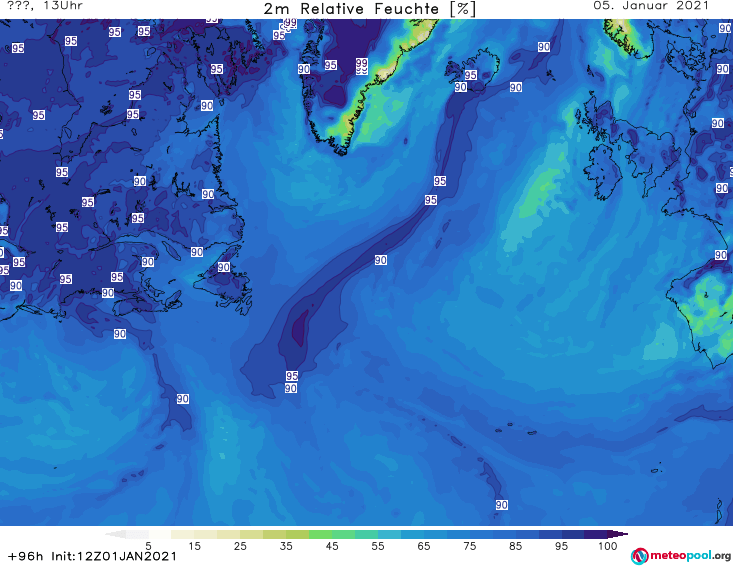This screenshot has width=733, height=566.
Task: Pick the olive-green colorbar segment near 35
Action: tap(297, 534)
